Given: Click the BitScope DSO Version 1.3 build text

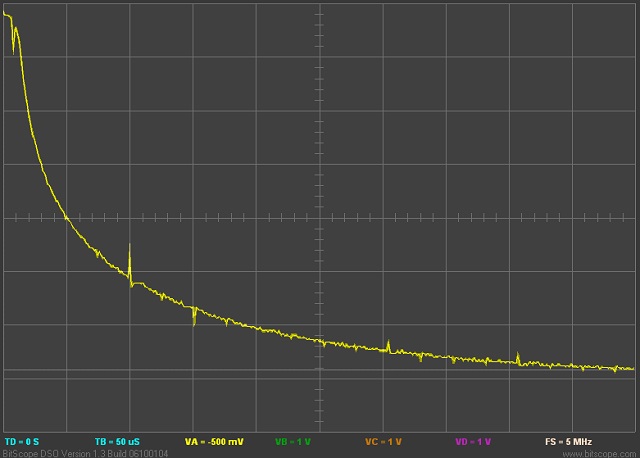Looking at the screenshot, I should (85, 454).
